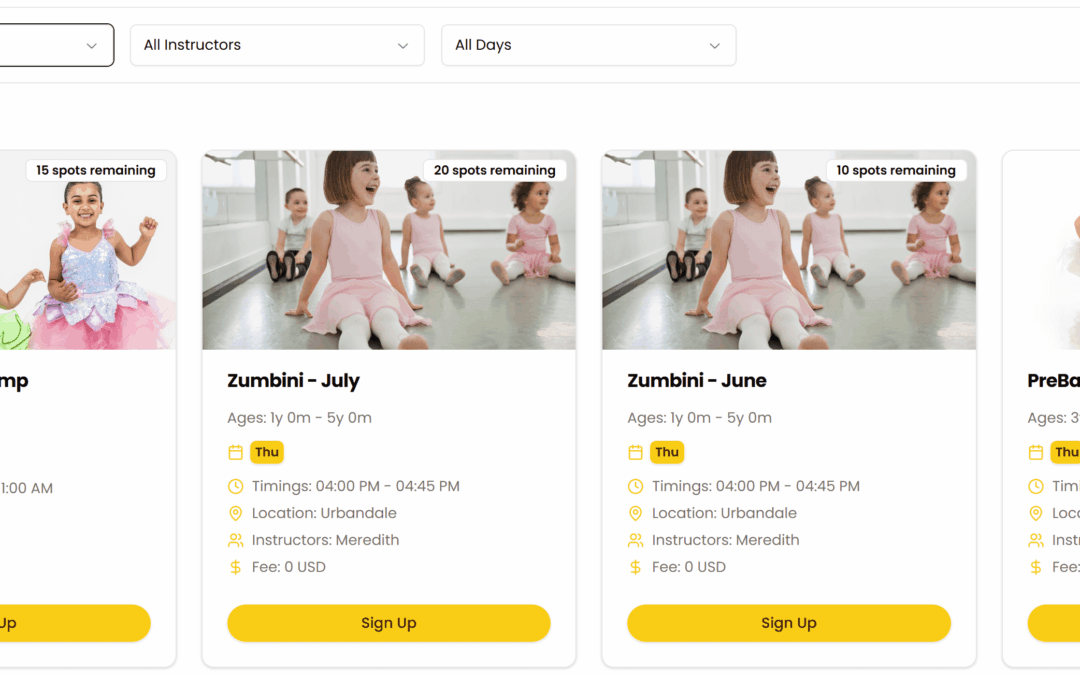The height and width of the screenshot is (675, 1080).
Task: Click location pin icon on Zumbini - June card
Action: 636,514
